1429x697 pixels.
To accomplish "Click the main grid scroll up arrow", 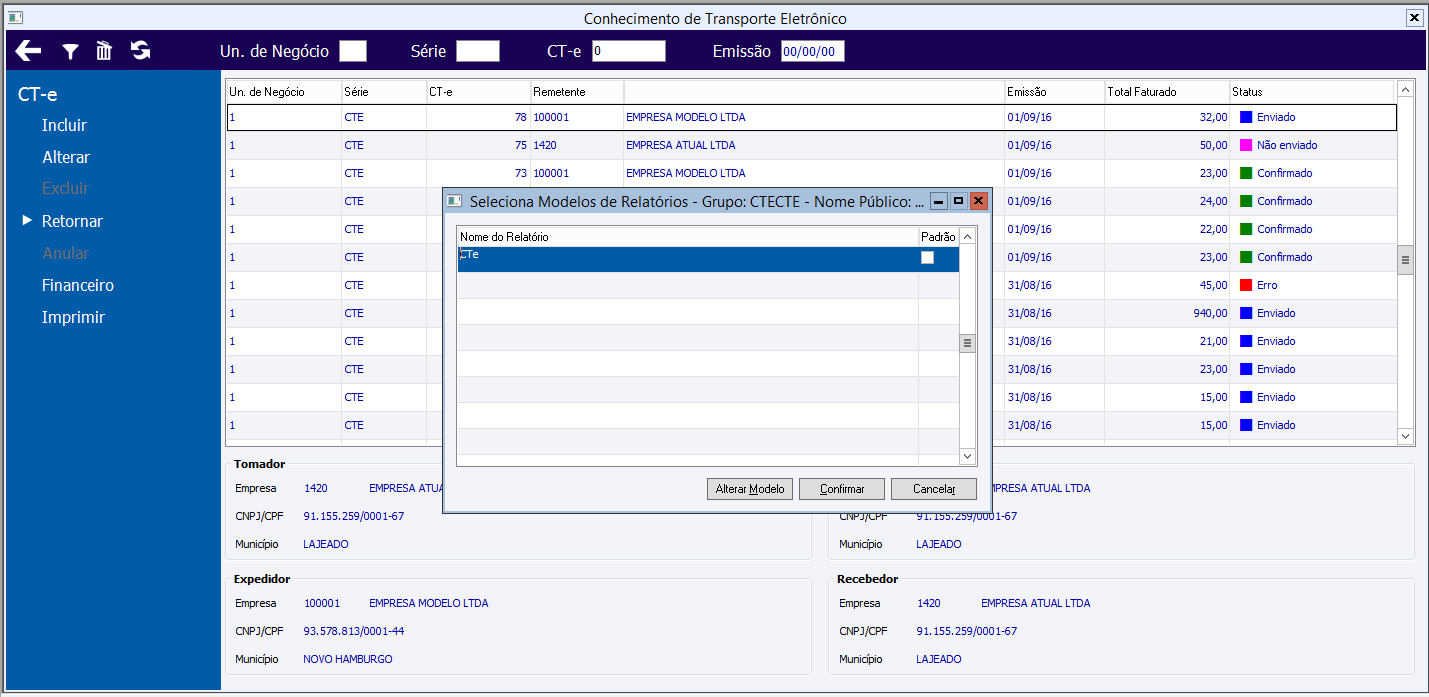I will coord(1405,90).
